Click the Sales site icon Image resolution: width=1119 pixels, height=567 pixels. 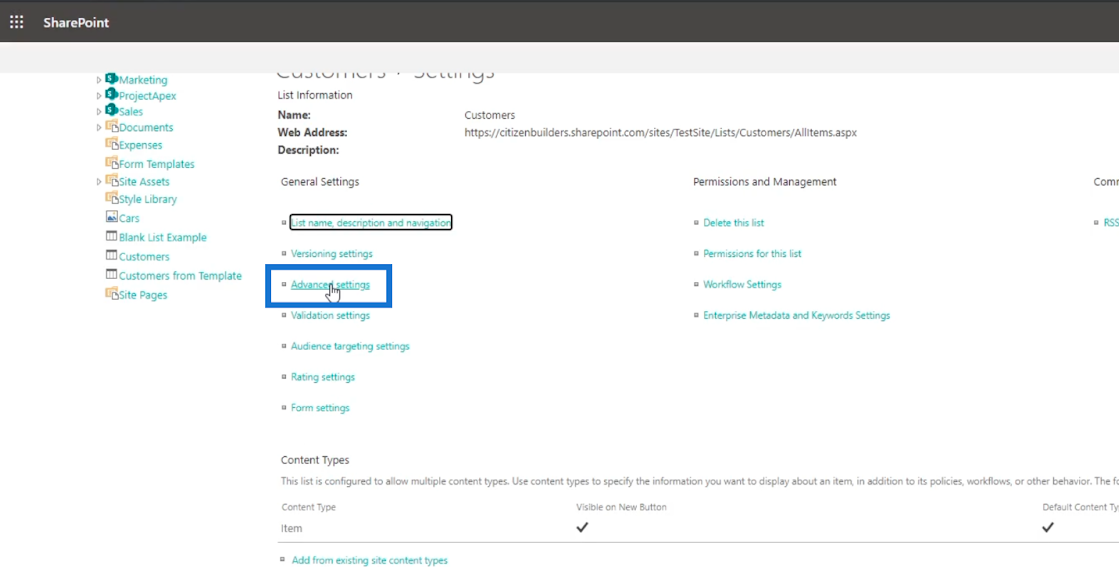coord(111,110)
